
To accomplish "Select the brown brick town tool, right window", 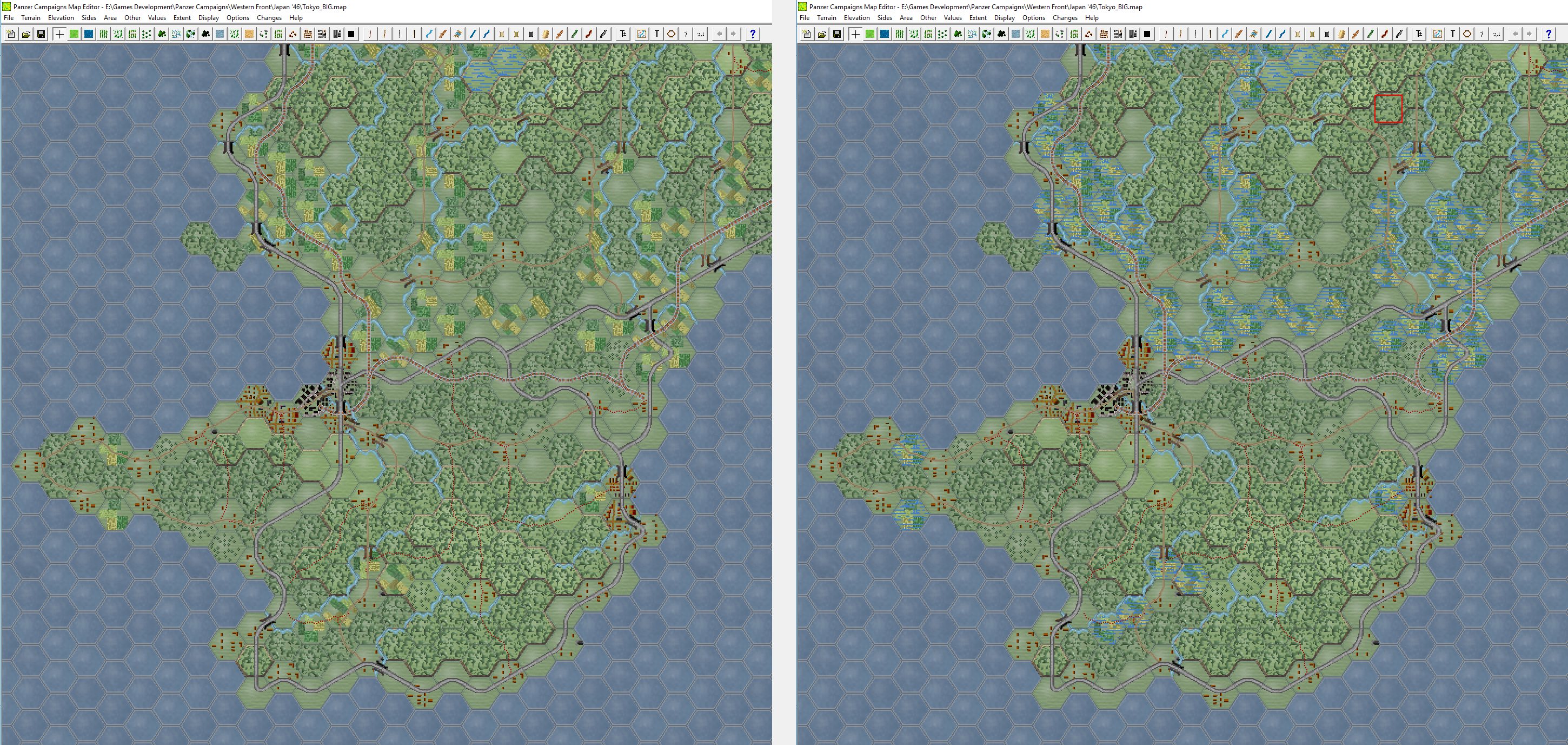I will pyautogui.click(x=1104, y=34).
